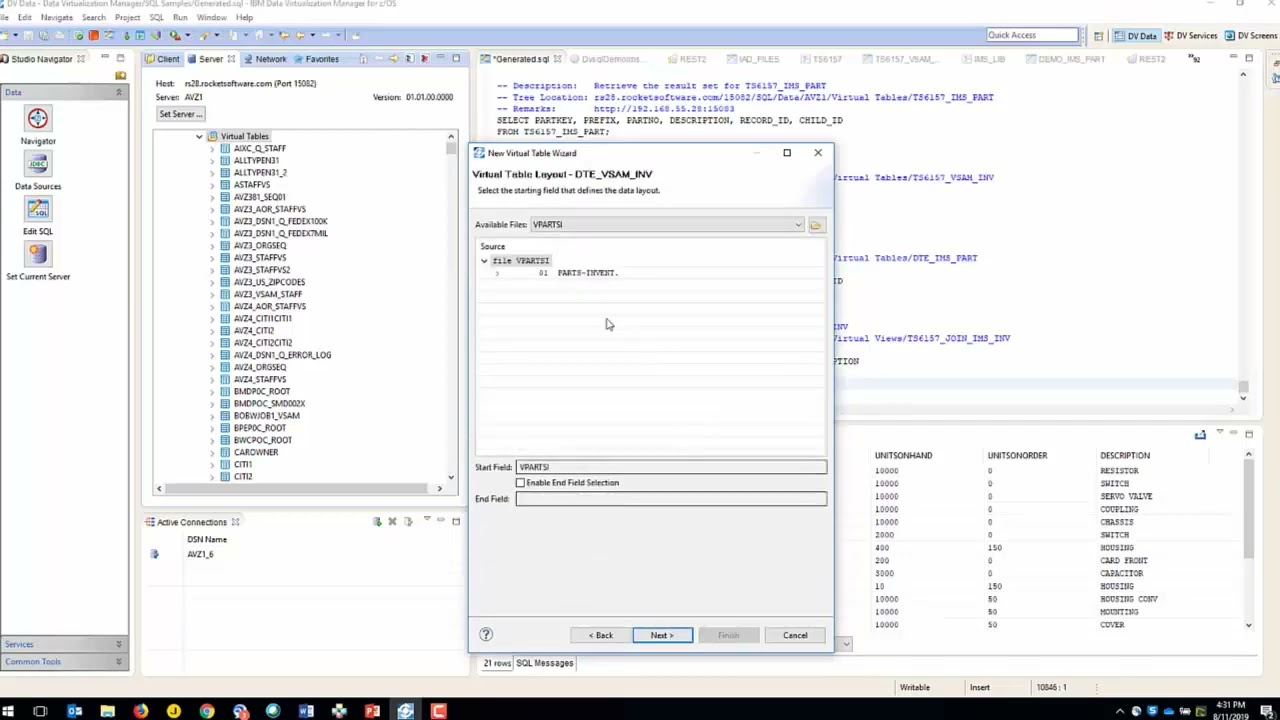Screen dimensions: 1280x720
Task: Open the Data Sources icon
Action: tap(38, 164)
